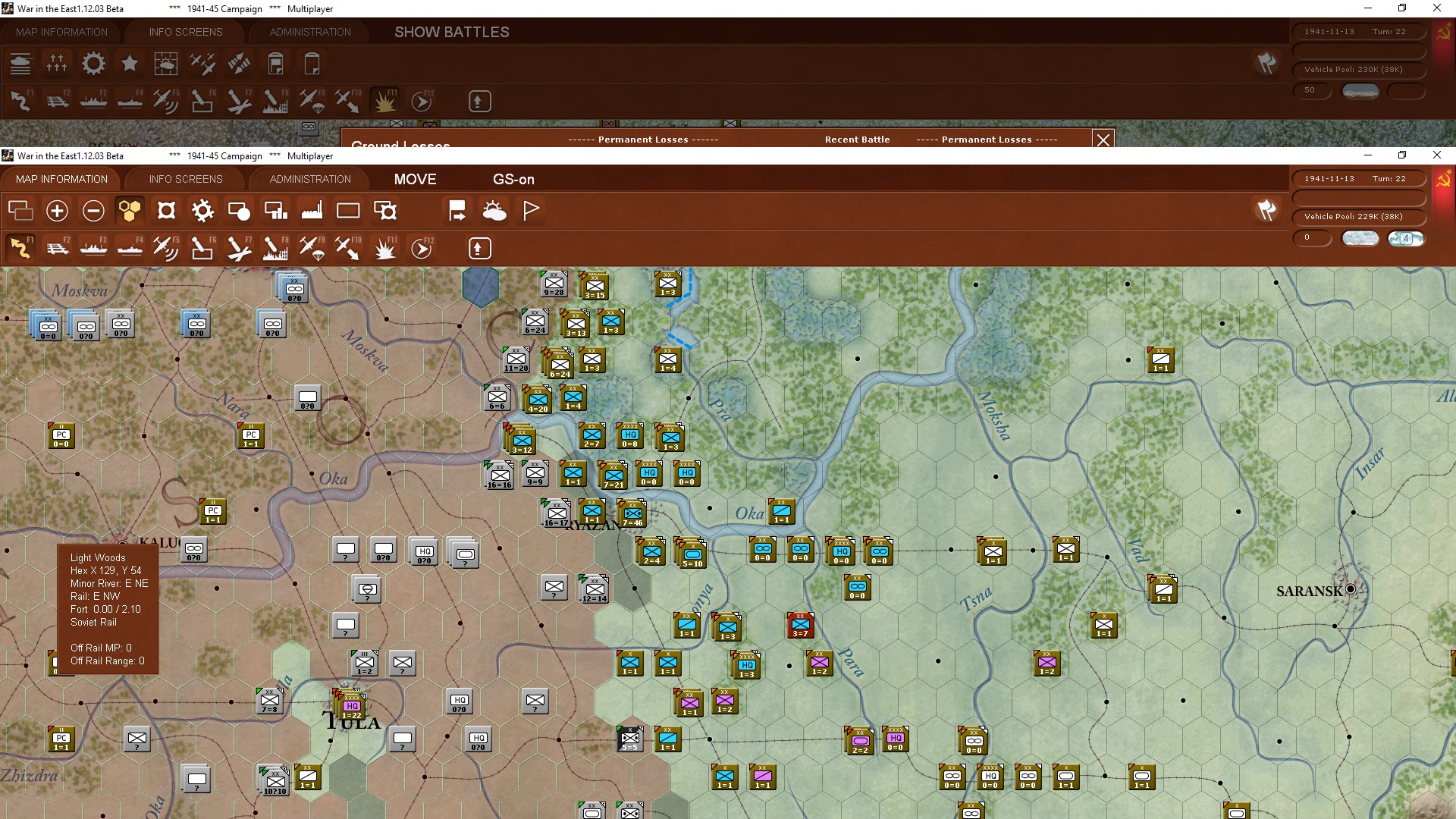This screenshot has height=819, width=1456.
Task: Select Air recon mode F5 in front window
Action: (x=166, y=248)
